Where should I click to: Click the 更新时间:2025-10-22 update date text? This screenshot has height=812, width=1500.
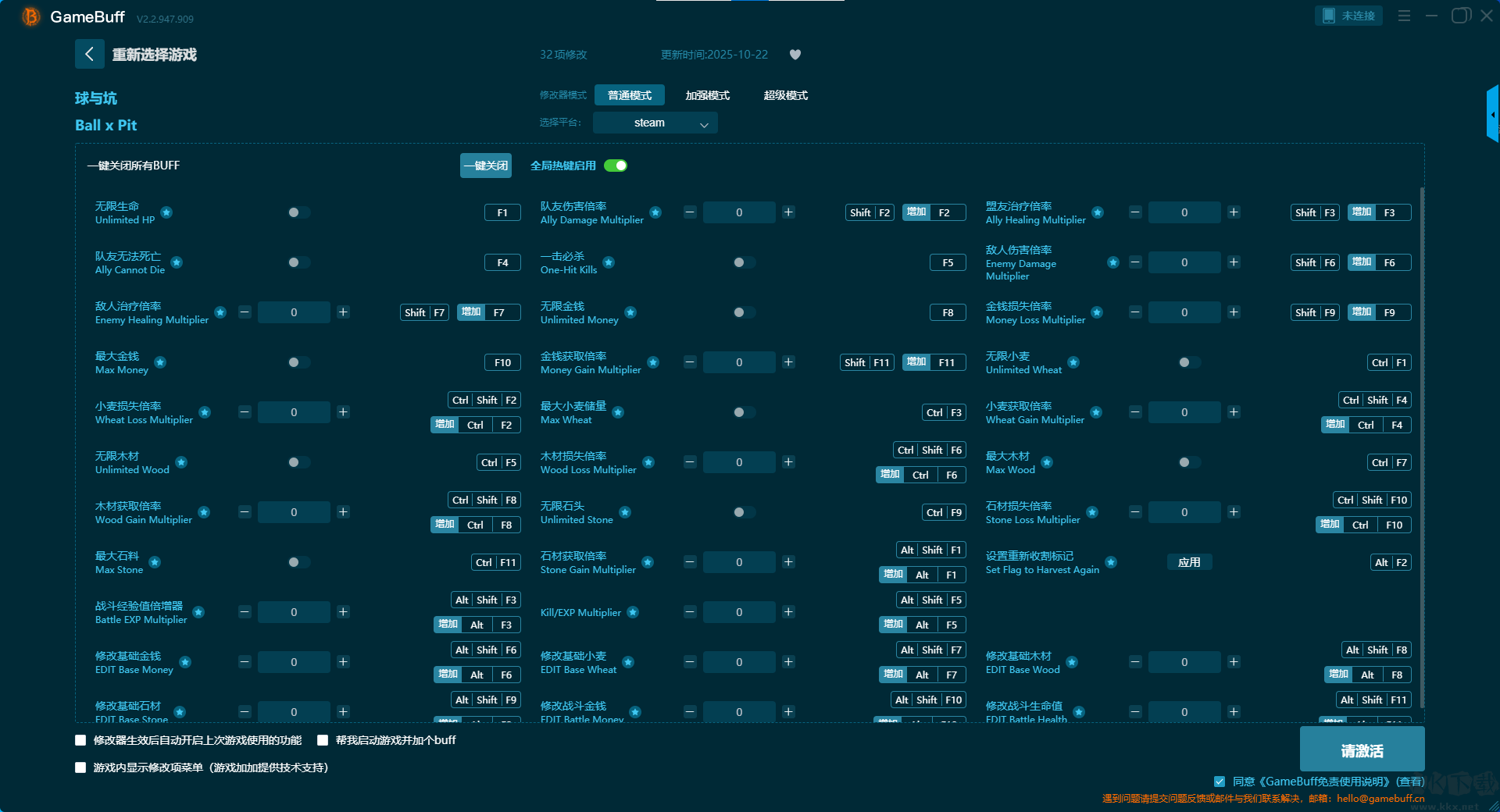pos(714,55)
